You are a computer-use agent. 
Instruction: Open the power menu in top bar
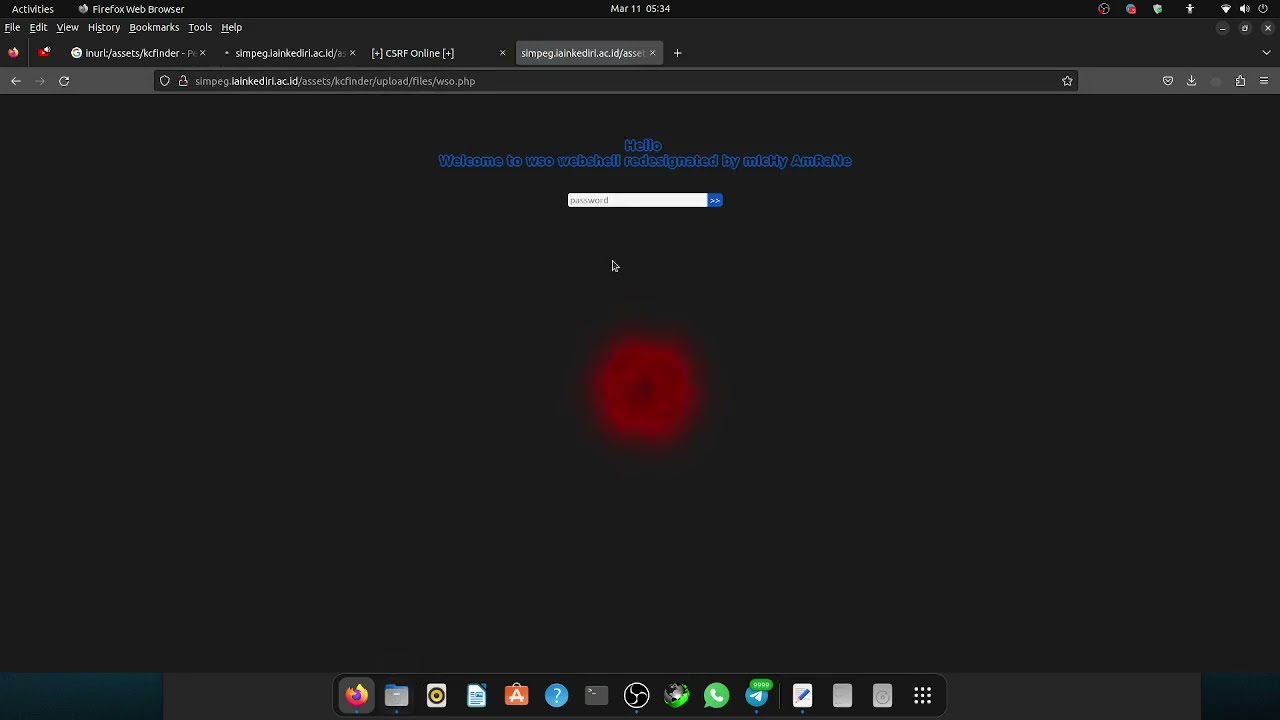(x=1263, y=9)
